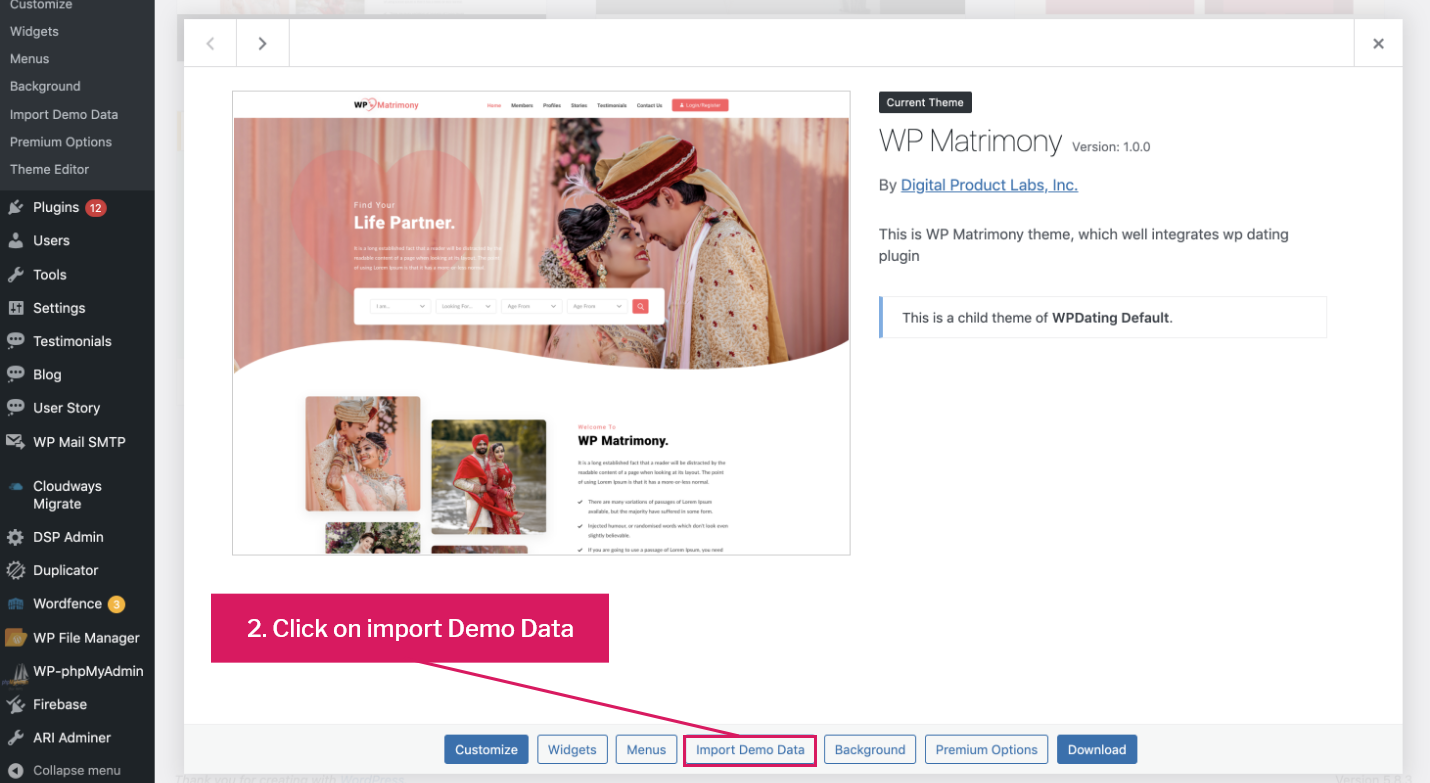
Task: Click the Current Theme label
Action: [925, 102]
